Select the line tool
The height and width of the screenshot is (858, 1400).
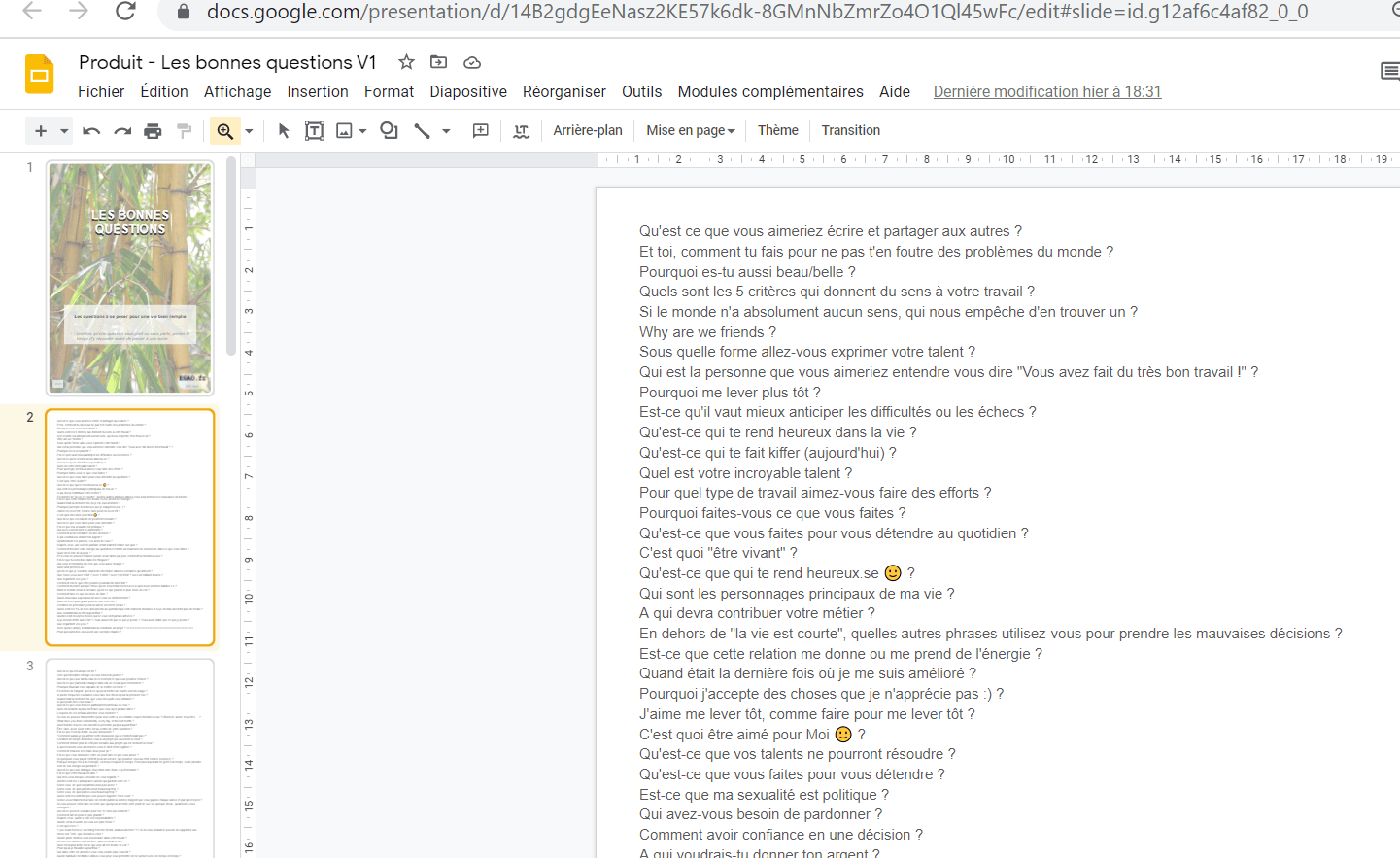422,130
